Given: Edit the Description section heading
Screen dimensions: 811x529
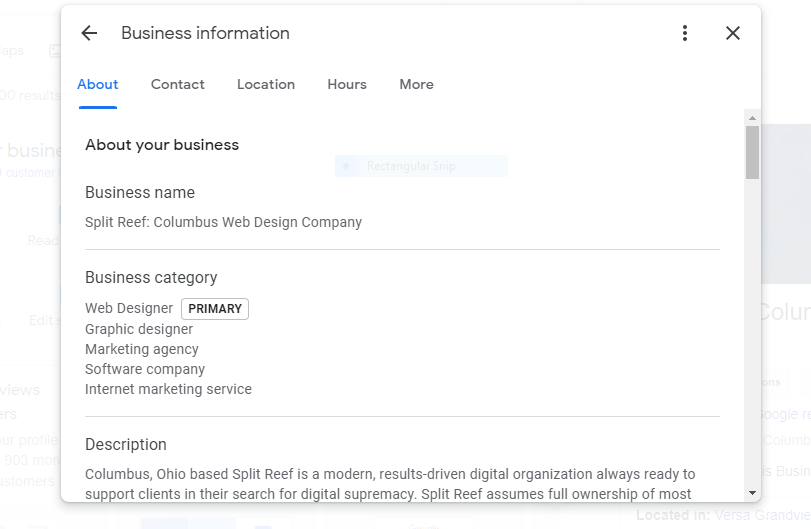Looking at the screenshot, I should [126, 445].
